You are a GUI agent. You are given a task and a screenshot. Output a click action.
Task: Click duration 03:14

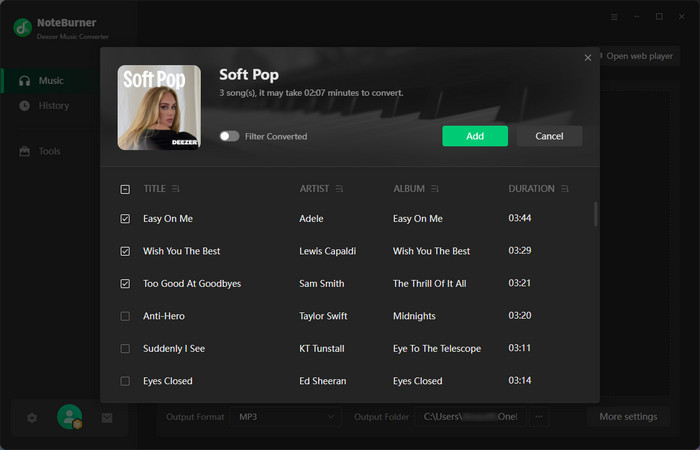point(520,381)
